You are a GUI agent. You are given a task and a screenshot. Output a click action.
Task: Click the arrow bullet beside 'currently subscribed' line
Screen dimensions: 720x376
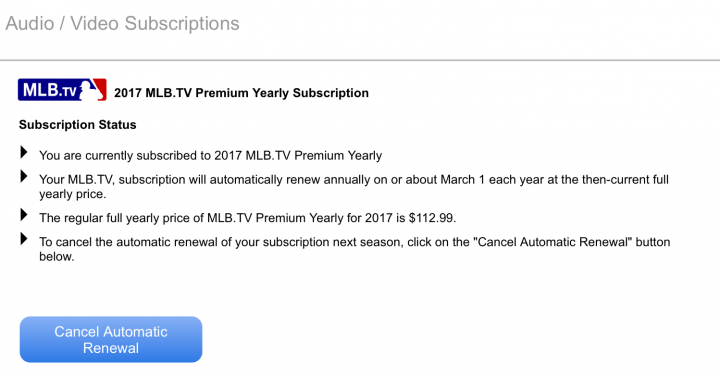(24, 152)
